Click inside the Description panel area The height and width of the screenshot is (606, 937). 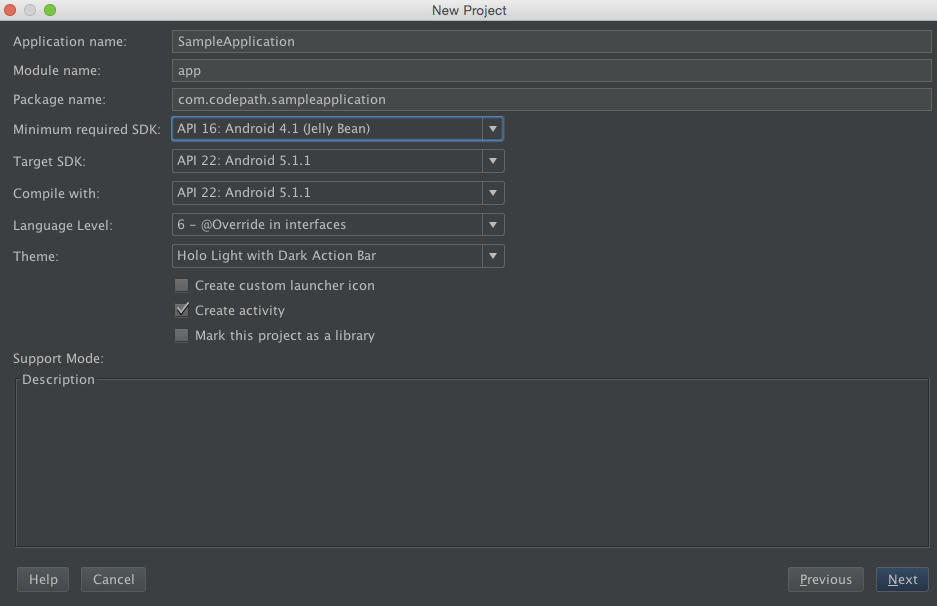pos(472,463)
